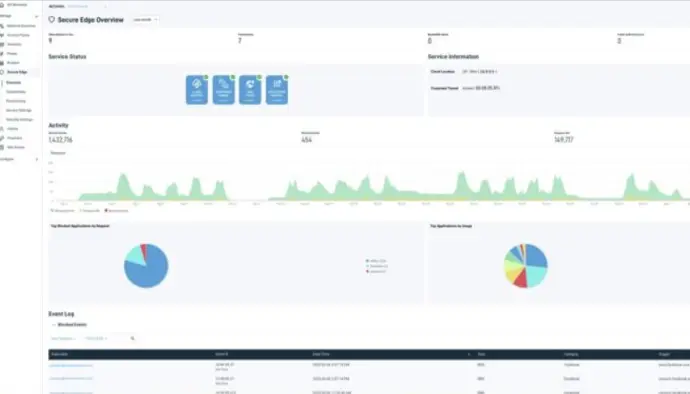
Task: Collapse the Manage section in the sidebar
Action: point(37,16)
